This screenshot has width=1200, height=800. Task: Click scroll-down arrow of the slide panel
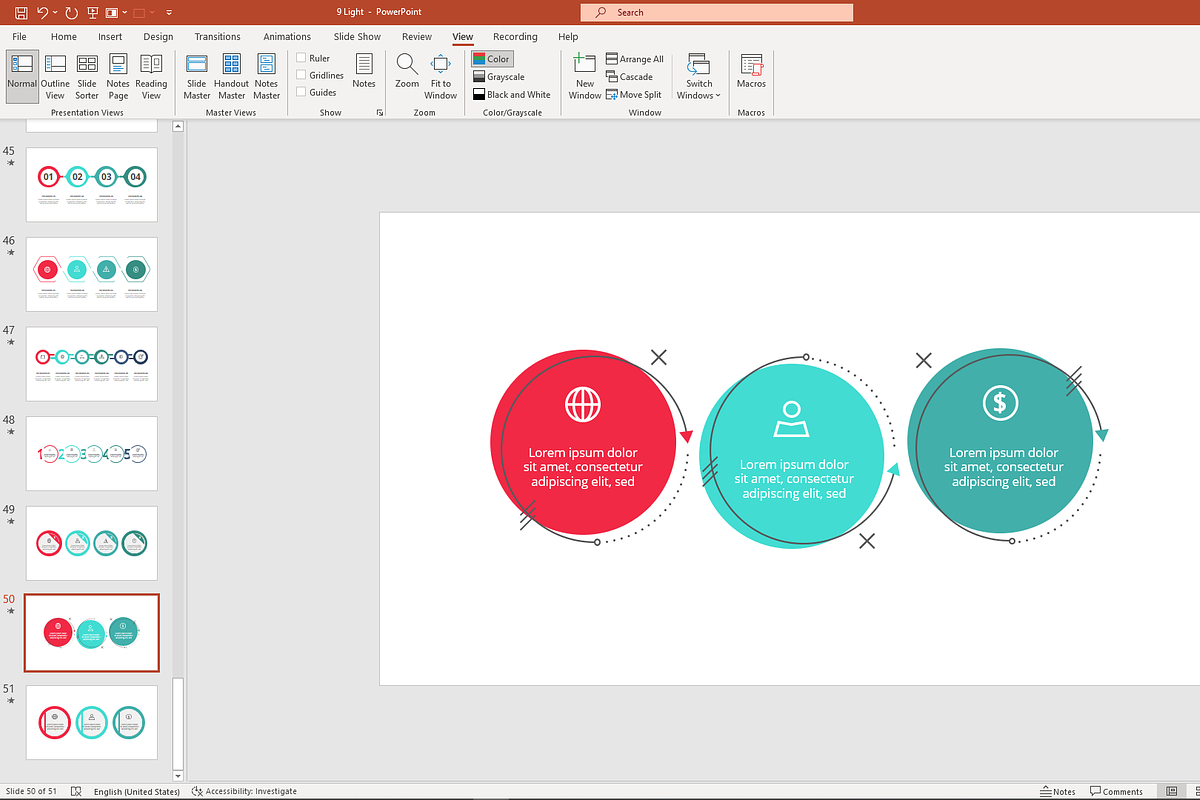(x=178, y=775)
